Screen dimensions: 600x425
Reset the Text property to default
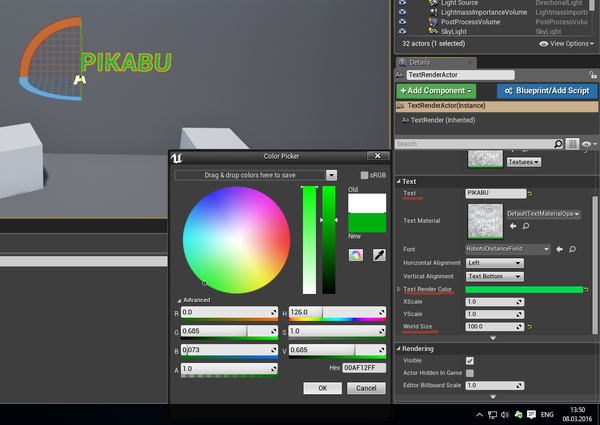[x=531, y=193]
